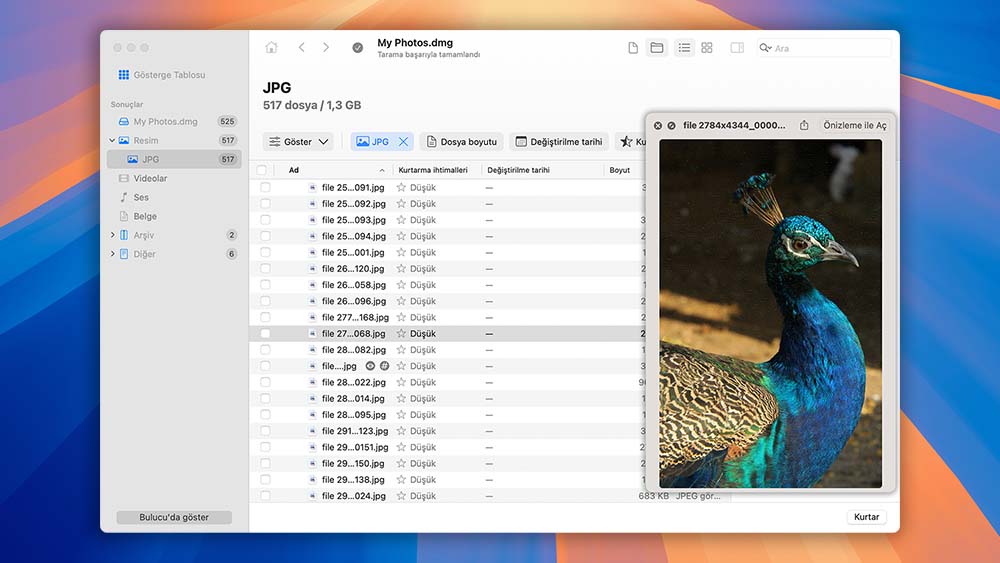Click Bulucu'da göster button
This screenshot has width=1000, height=563.
click(x=174, y=517)
